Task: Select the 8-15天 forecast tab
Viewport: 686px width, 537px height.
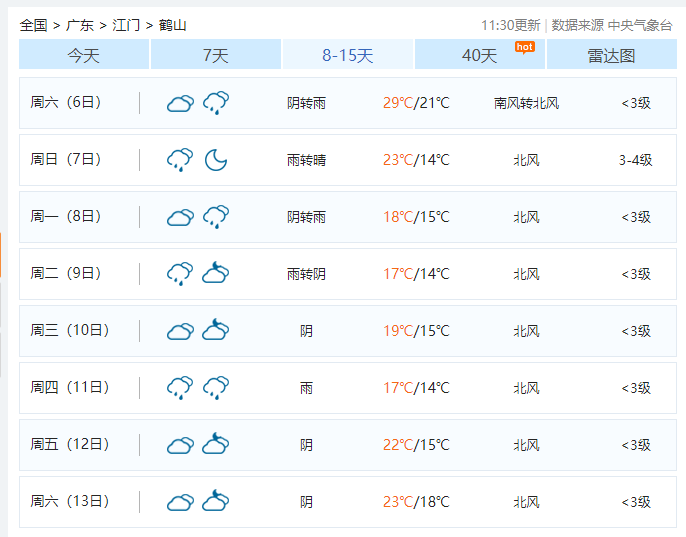Action: [x=348, y=54]
